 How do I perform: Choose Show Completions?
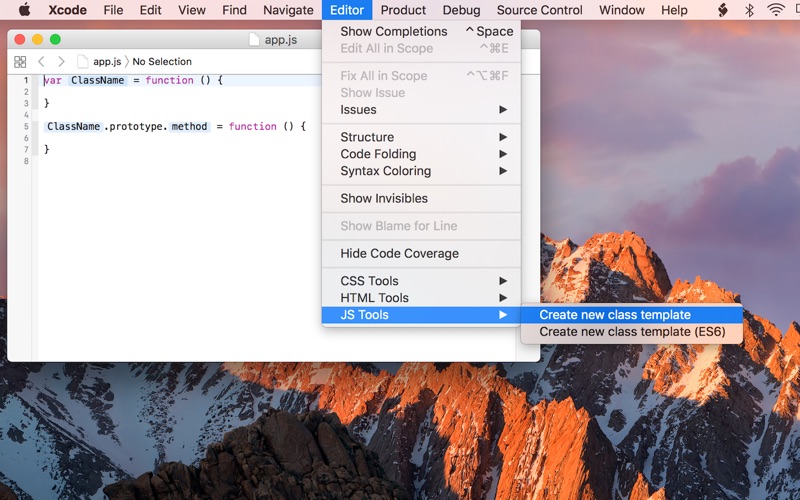pyautogui.click(x=421, y=31)
